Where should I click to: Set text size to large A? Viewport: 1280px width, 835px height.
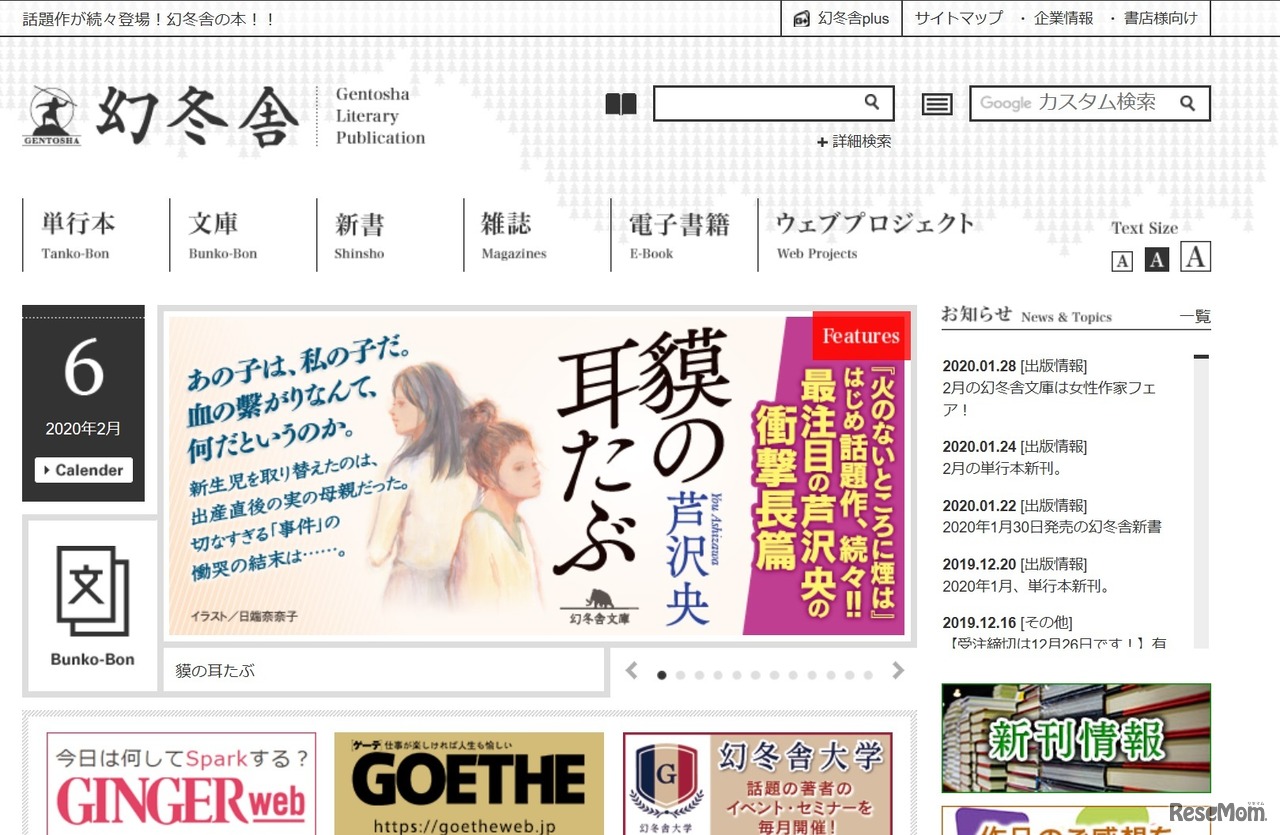click(1195, 257)
